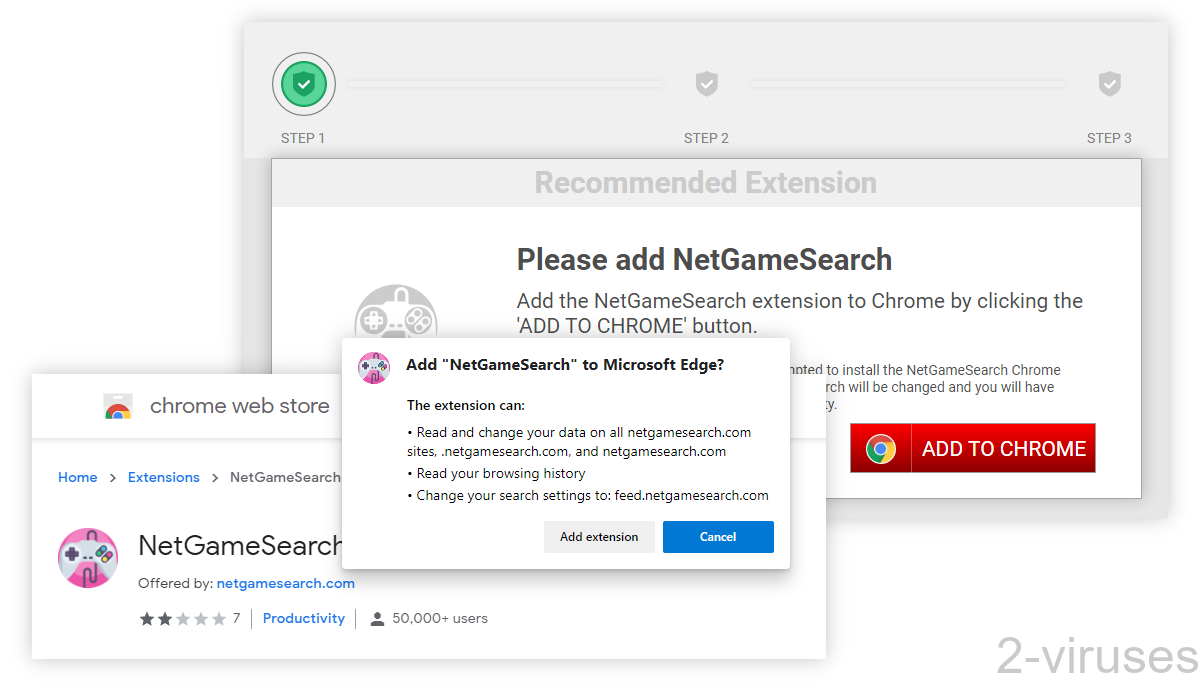Cancel the NetGameSearch installation dialog
The image size is (1200, 684).
tap(718, 537)
